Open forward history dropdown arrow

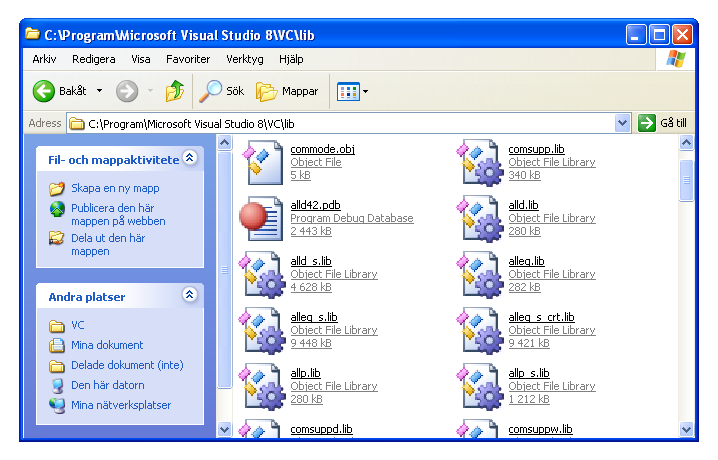pos(150,91)
